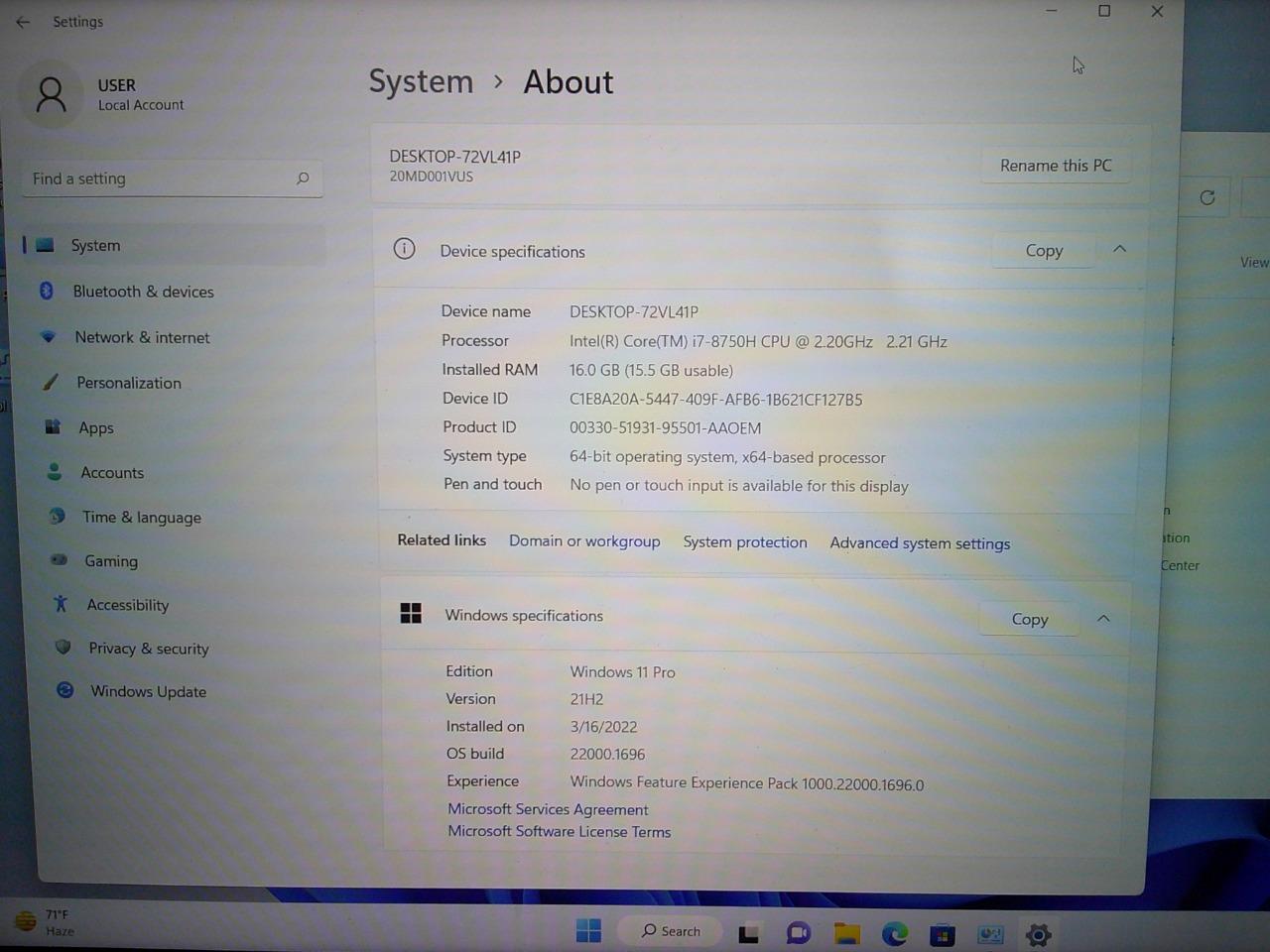Select the Processor value text

pyautogui.click(x=758, y=341)
